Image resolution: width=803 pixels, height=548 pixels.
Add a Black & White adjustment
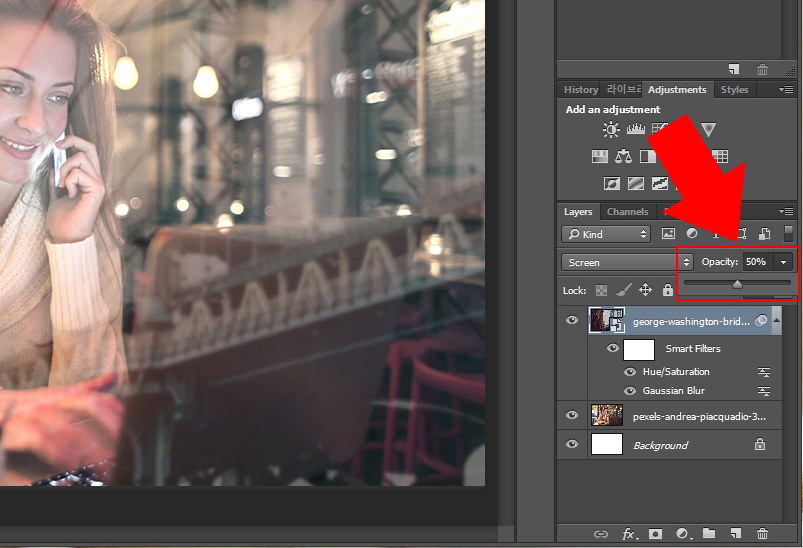(x=648, y=156)
